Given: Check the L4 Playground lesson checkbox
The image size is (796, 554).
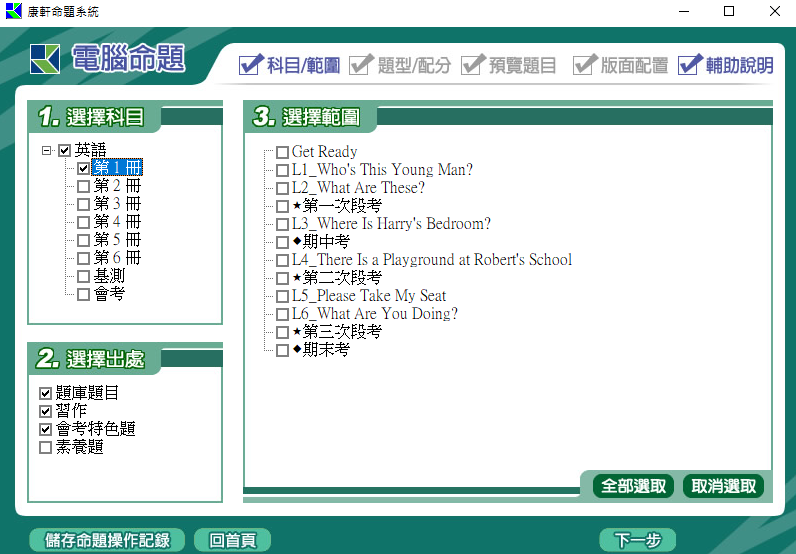Looking at the screenshot, I should [x=282, y=260].
